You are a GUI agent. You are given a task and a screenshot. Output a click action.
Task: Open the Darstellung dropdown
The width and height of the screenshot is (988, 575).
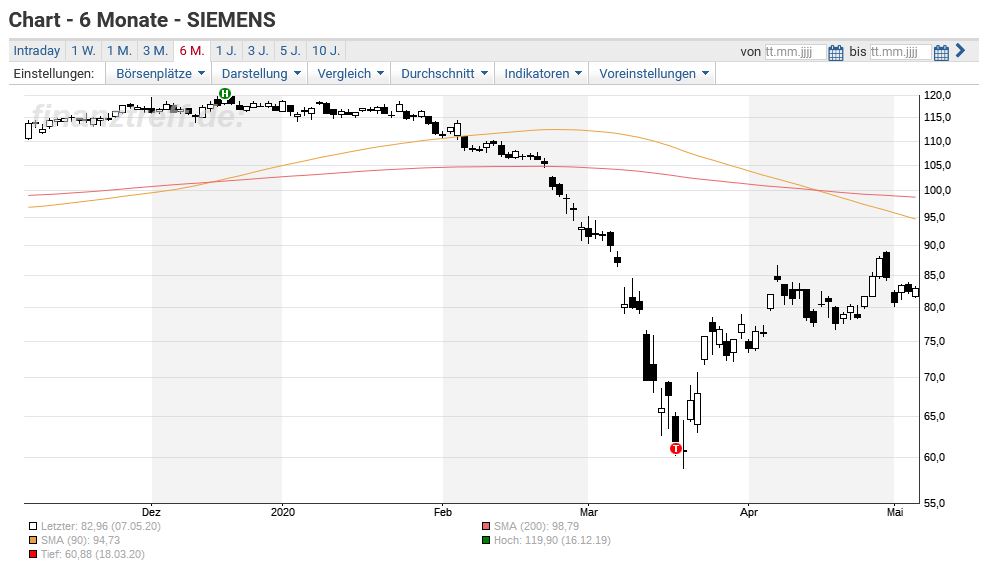pos(261,74)
